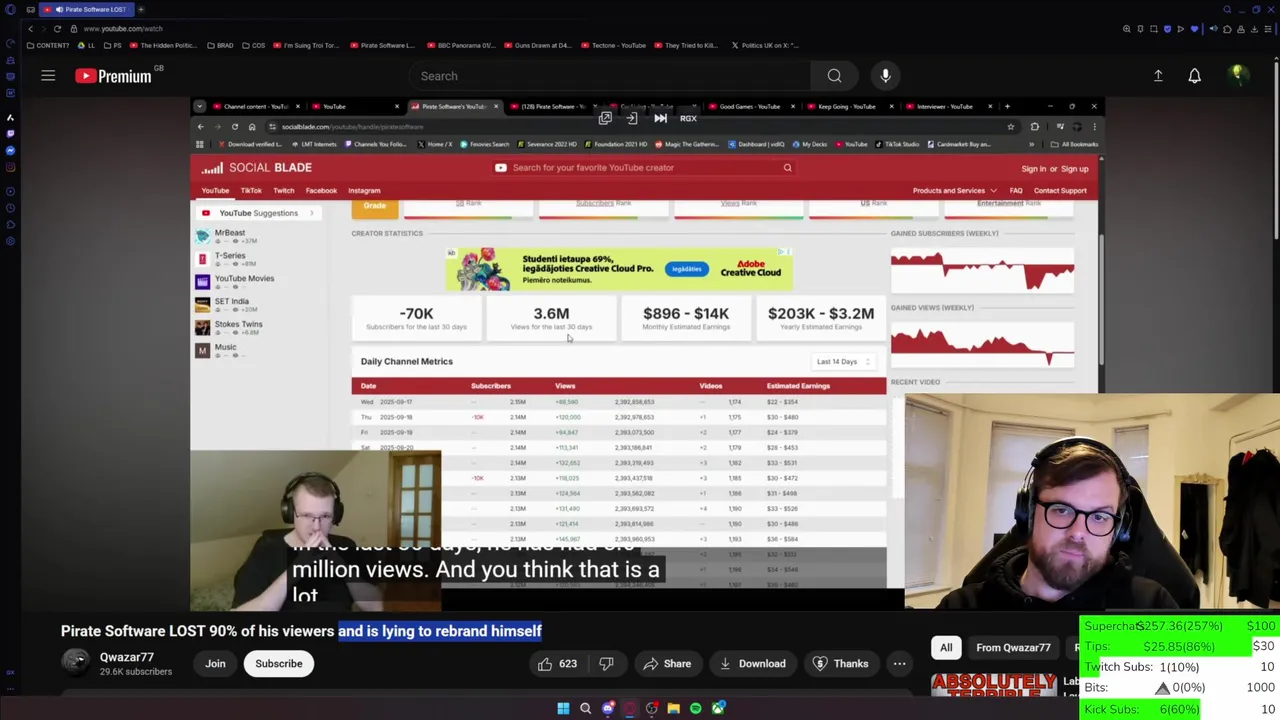Open 'The Hidden Politic...' bookmark

(163, 45)
